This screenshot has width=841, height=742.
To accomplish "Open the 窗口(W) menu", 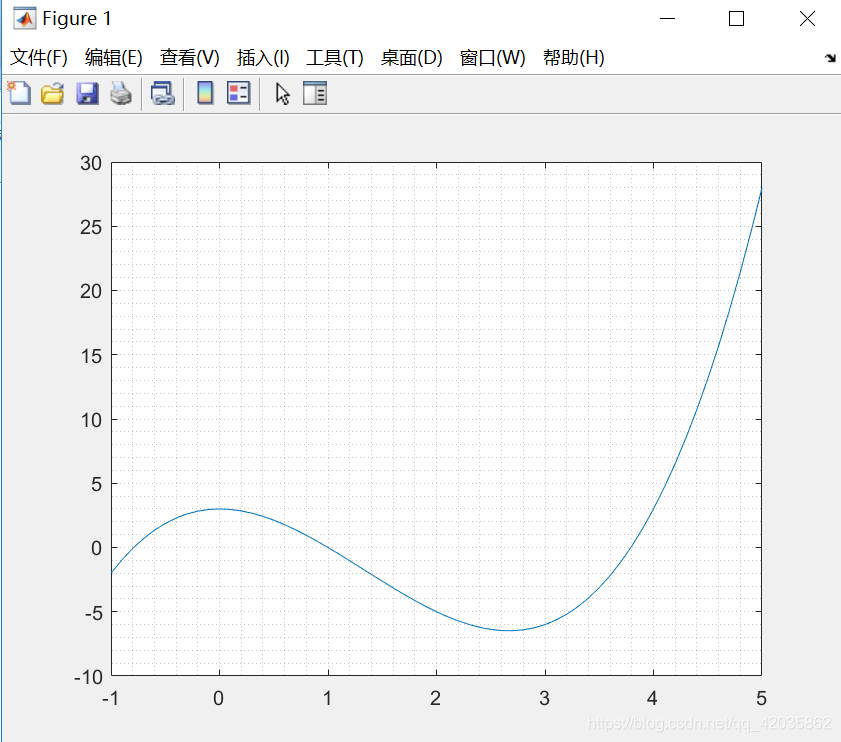I will pyautogui.click(x=492, y=57).
